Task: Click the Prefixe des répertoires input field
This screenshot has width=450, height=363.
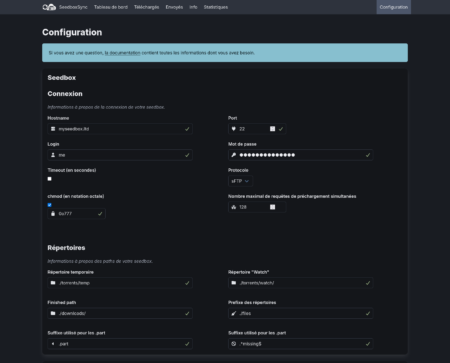Action: coord(301,313)
